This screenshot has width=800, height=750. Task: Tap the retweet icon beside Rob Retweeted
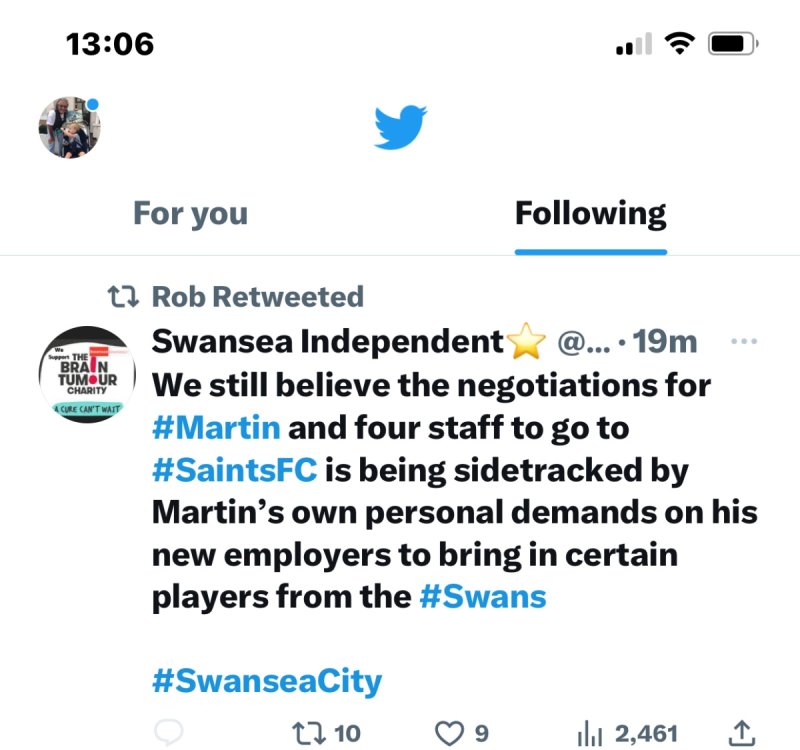point(123,296)
